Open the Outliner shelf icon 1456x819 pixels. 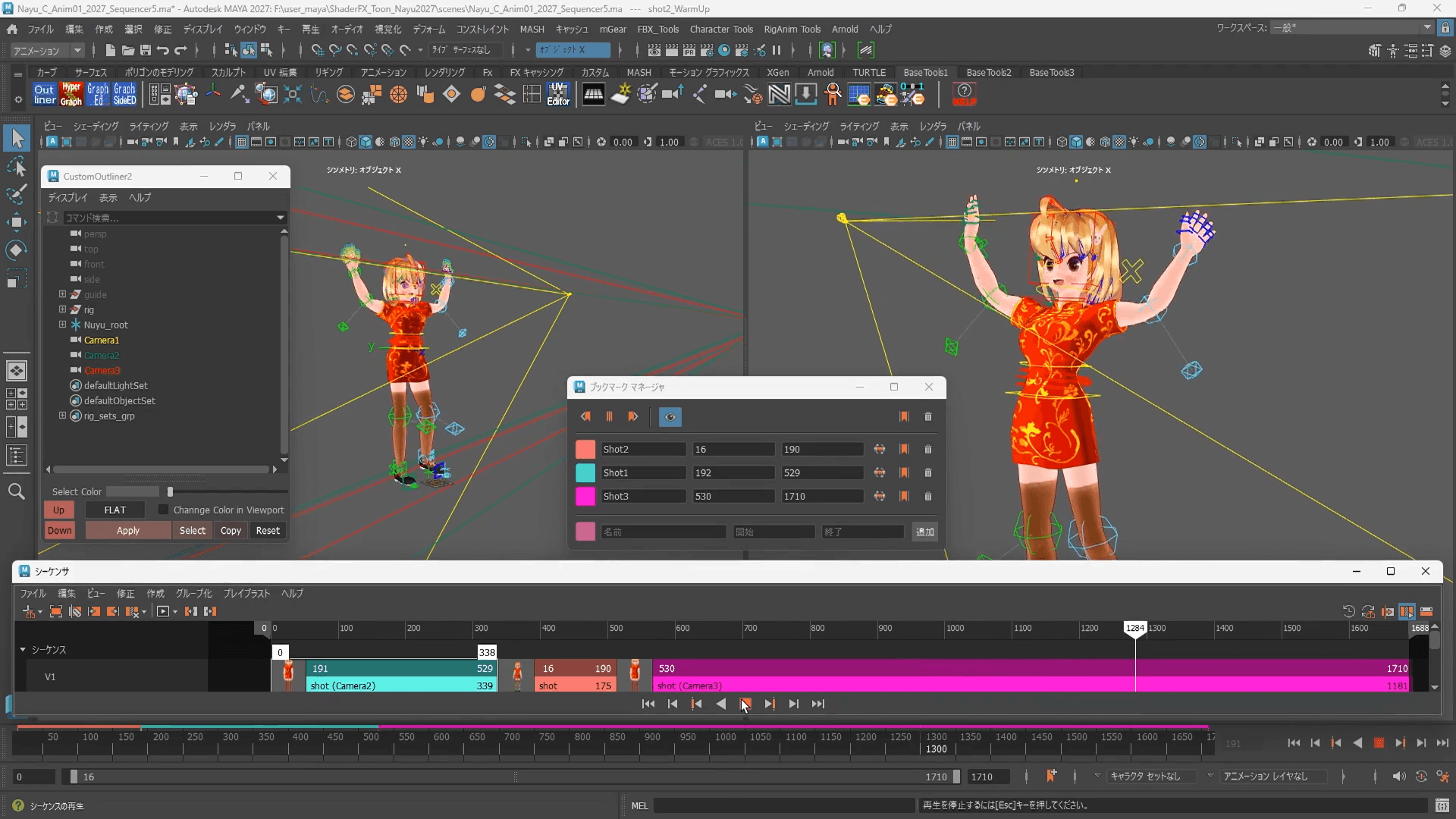click(x=45, y=94)
